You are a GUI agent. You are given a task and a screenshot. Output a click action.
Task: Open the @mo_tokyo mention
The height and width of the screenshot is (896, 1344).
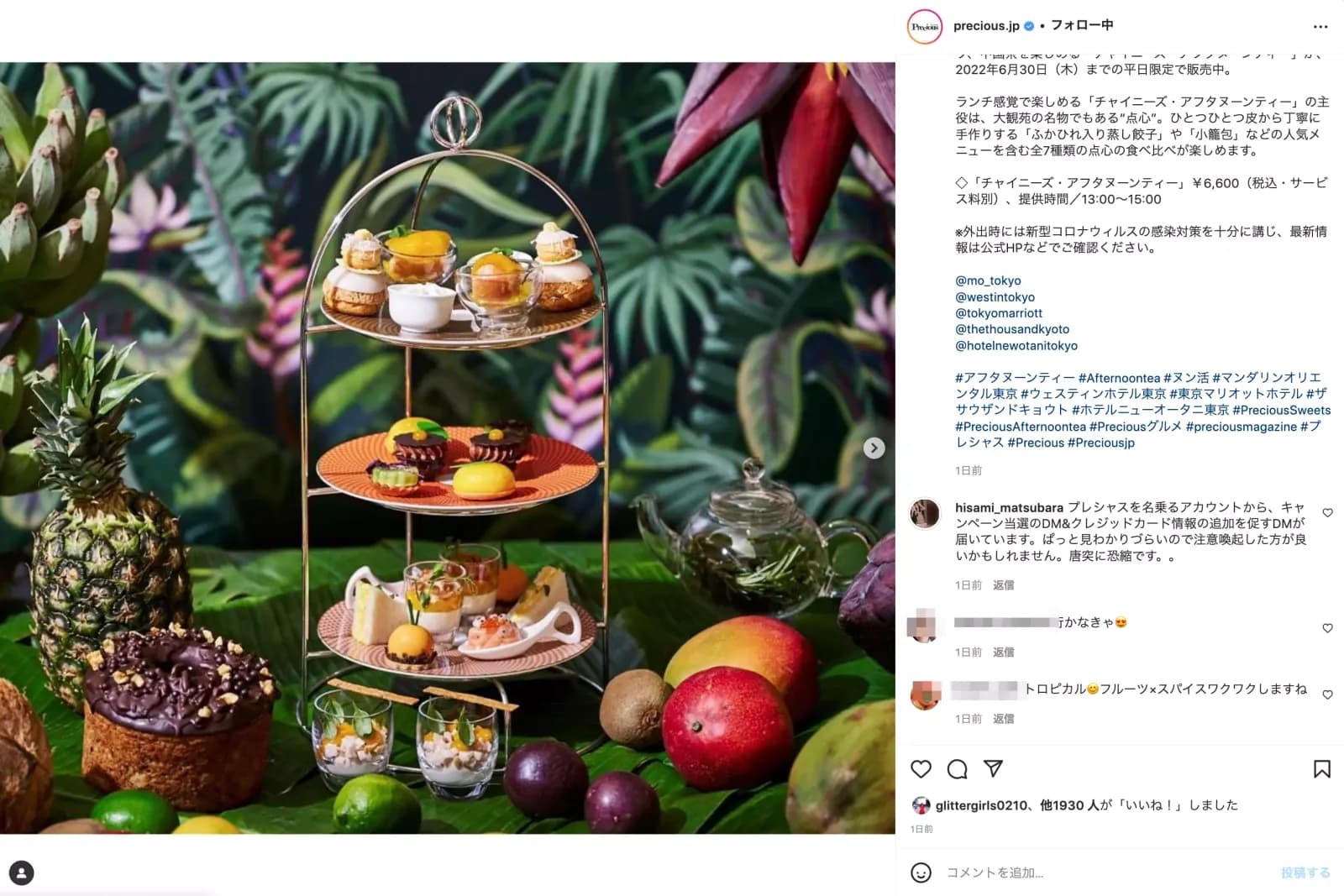(988, 280)
